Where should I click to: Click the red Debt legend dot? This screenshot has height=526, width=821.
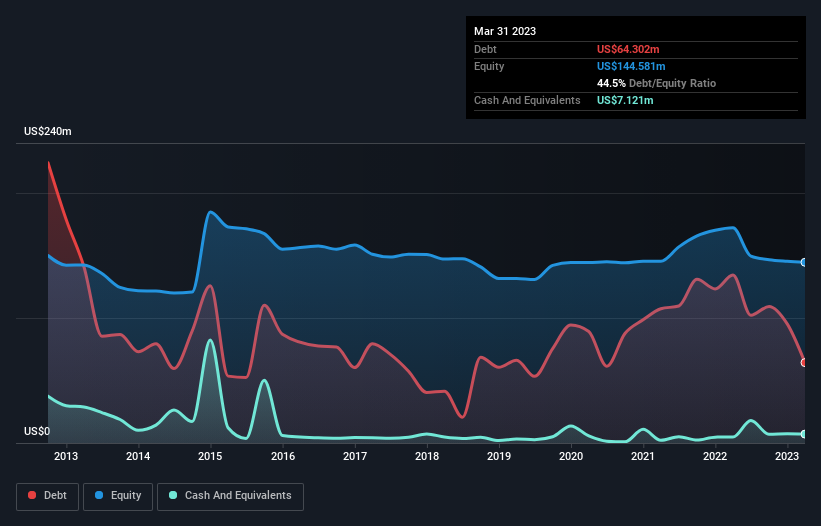coord(32,495)
